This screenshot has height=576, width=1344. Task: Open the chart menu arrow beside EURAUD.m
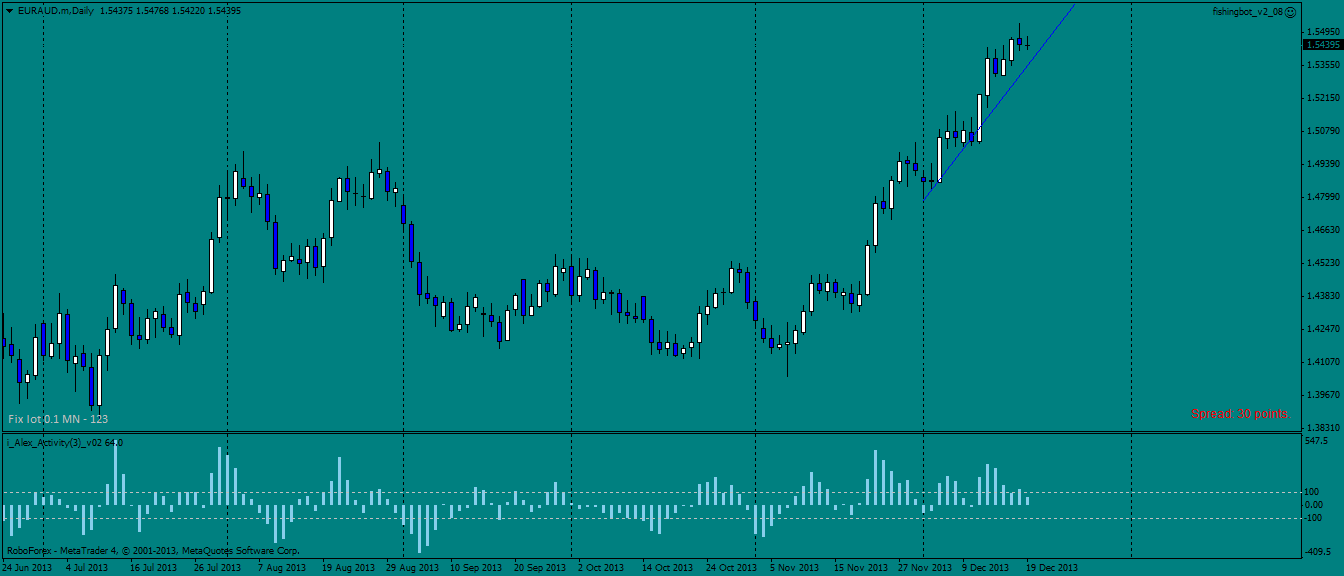[x=10, y=10]
